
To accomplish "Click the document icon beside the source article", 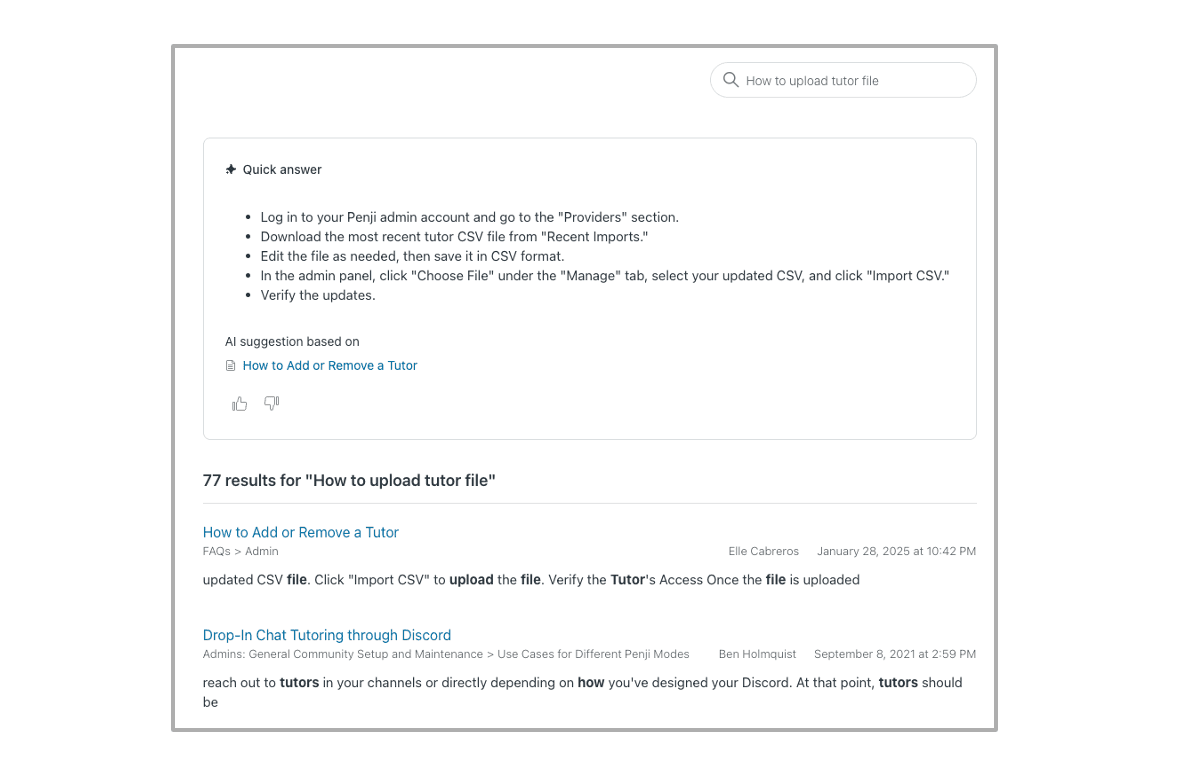I will (x=231, y=366).
